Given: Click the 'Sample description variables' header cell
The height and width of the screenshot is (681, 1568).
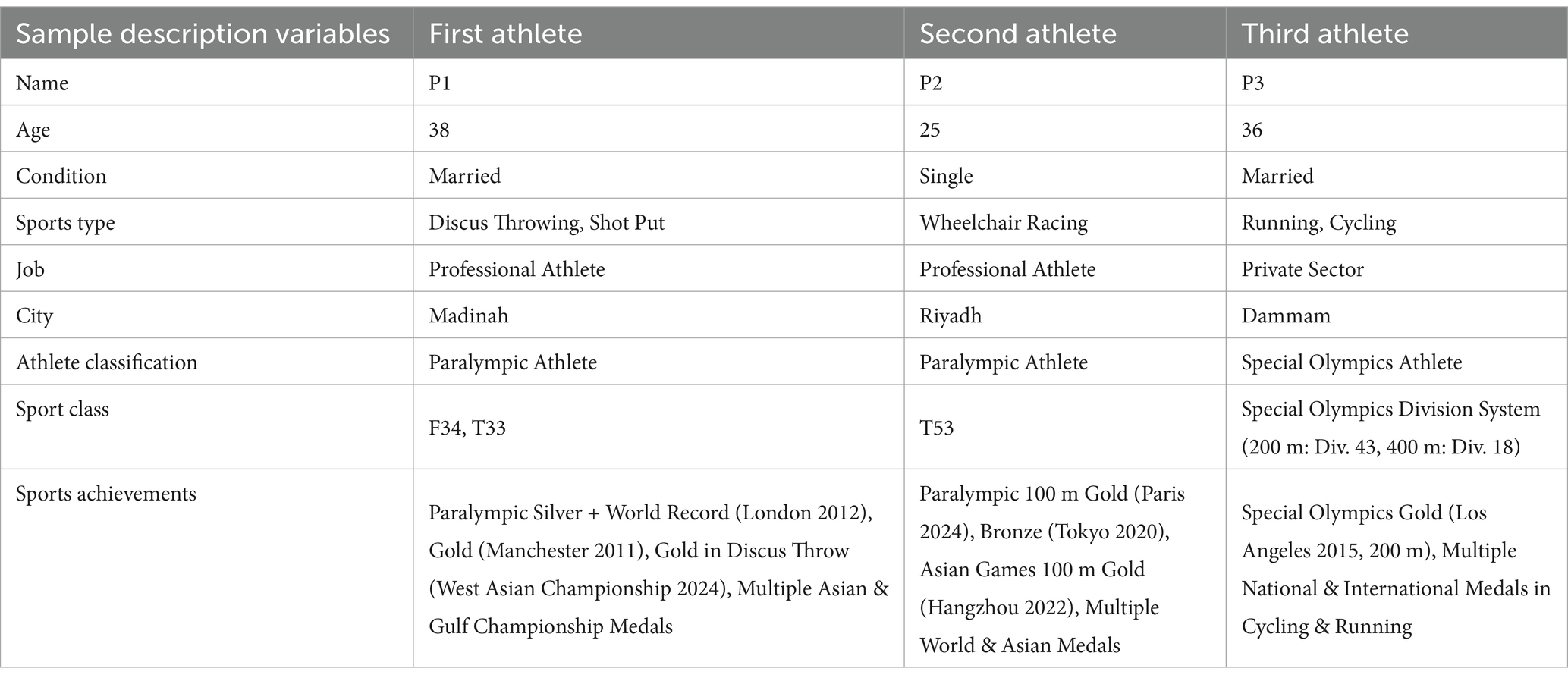Looking at the screenshot, I should coord(206,33).
